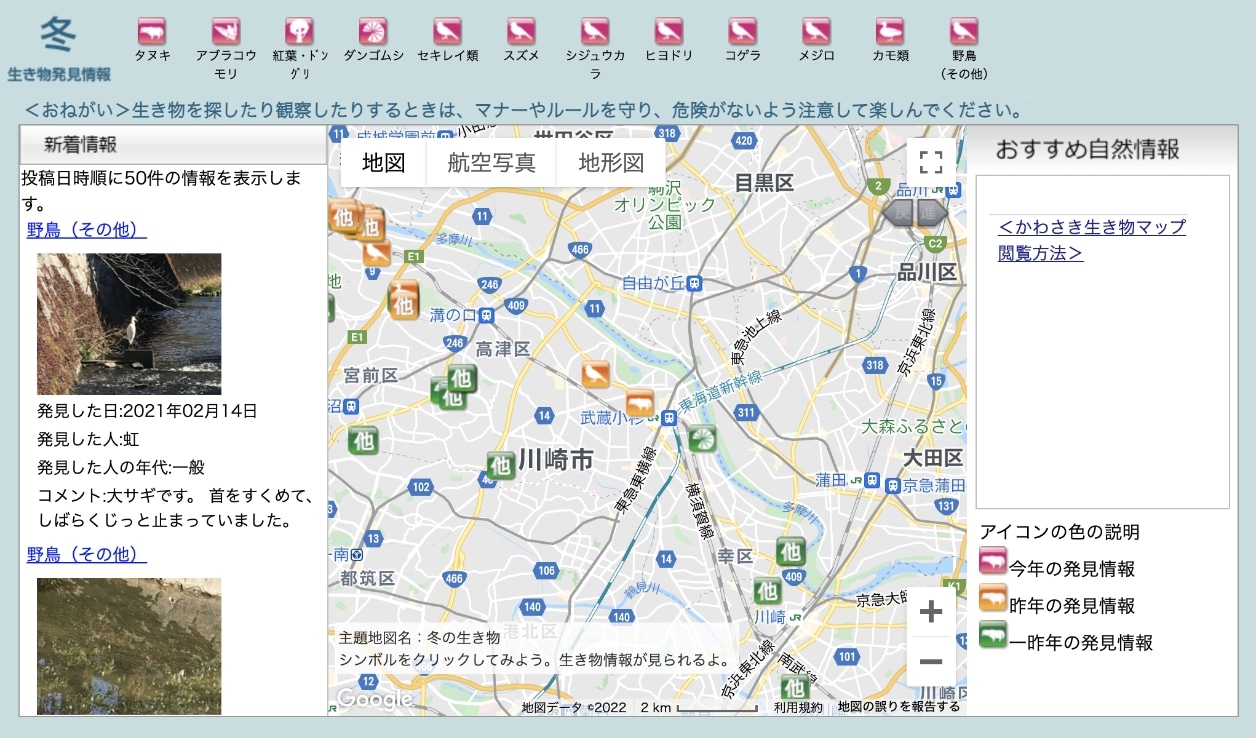Click the アイコンの色の説明 label
The image size is (1256, 738).
[x=1060, y=532]
